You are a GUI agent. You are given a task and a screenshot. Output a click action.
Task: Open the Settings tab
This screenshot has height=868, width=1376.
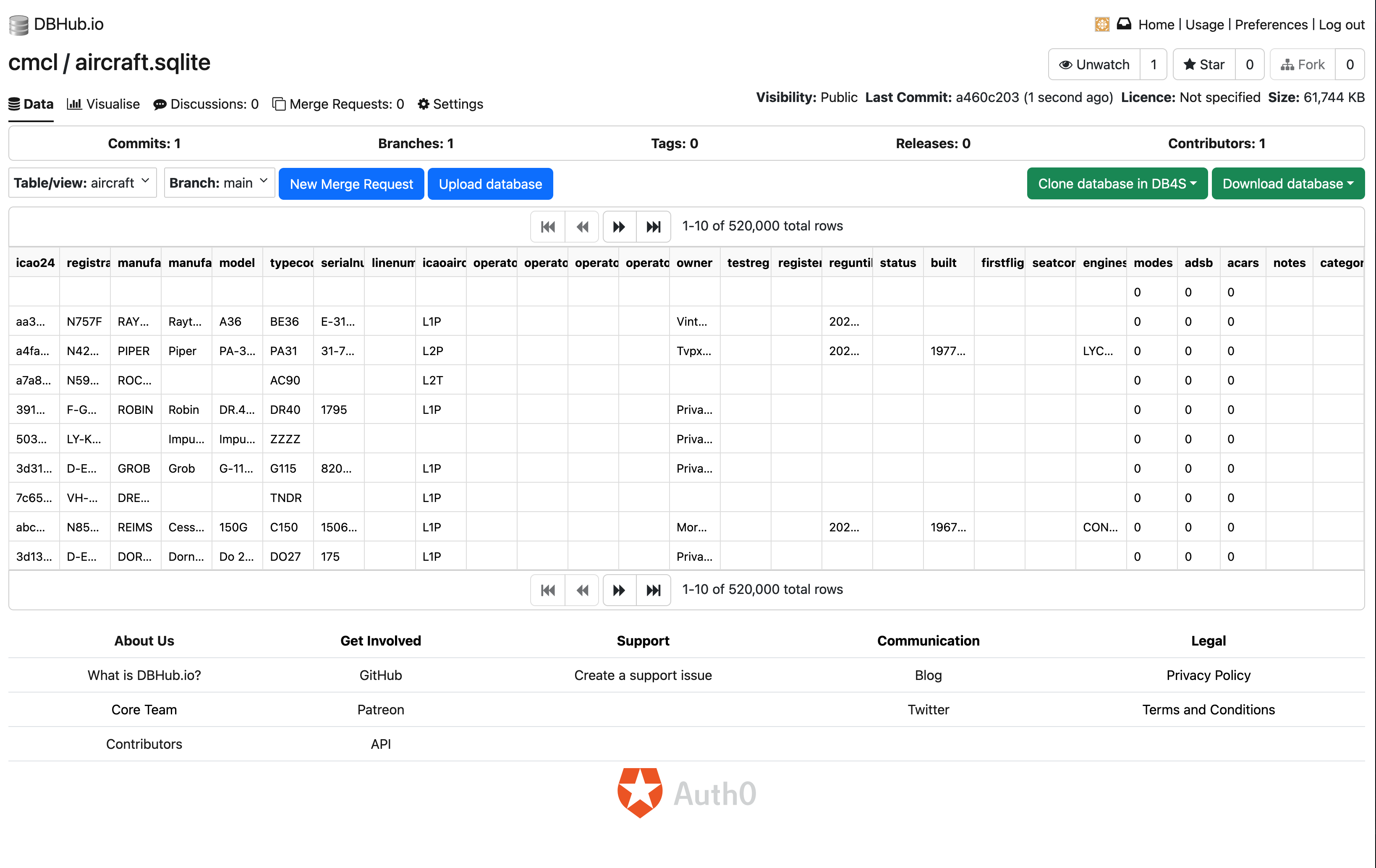point(450,104)
